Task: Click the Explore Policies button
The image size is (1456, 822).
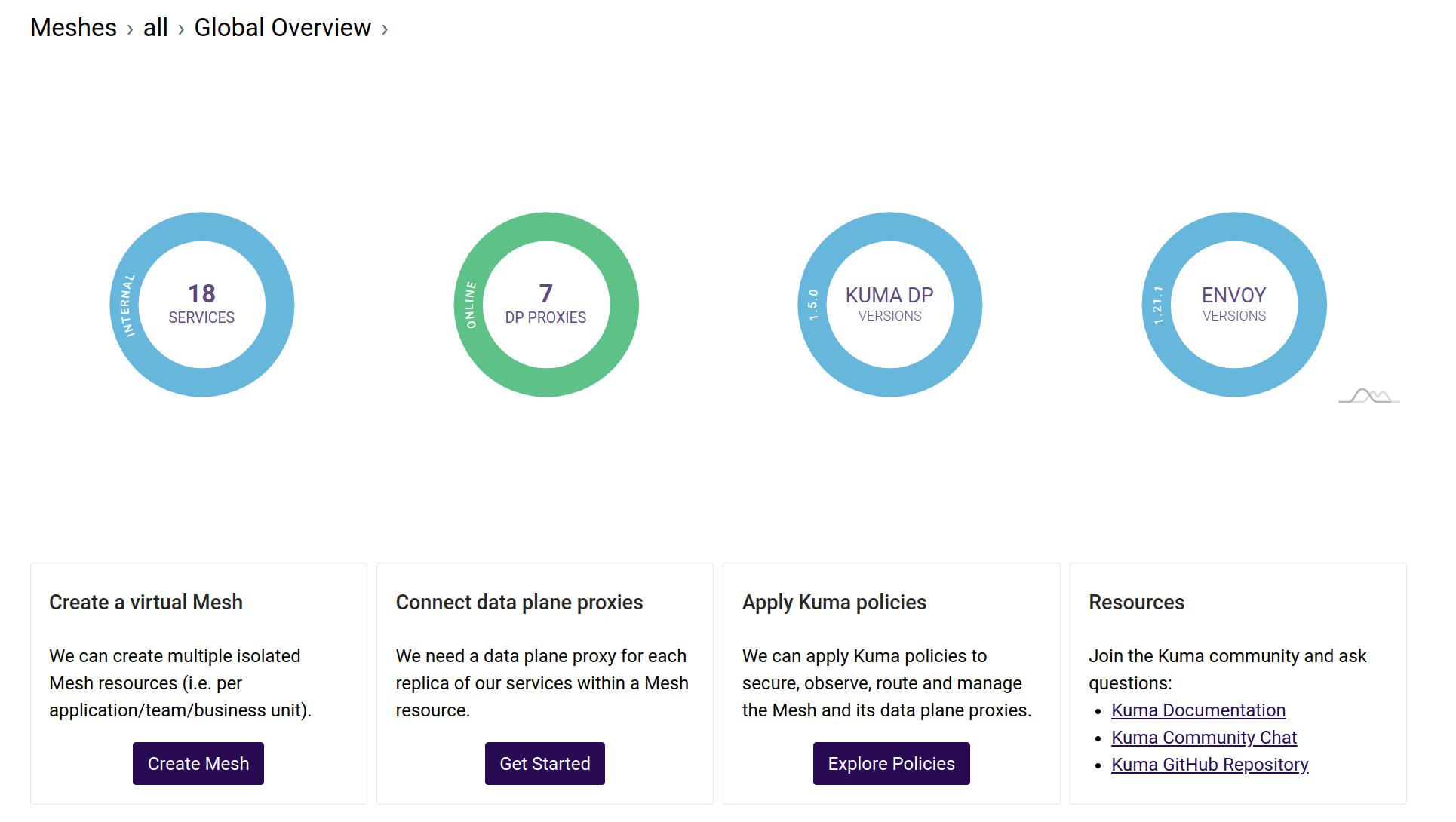Action: [891, 763]
